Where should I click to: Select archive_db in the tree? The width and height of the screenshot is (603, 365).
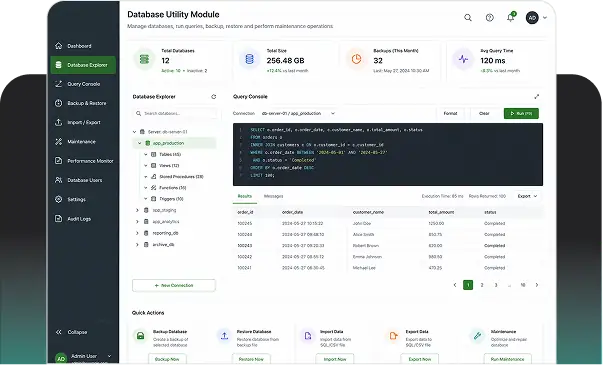point(163,245)
